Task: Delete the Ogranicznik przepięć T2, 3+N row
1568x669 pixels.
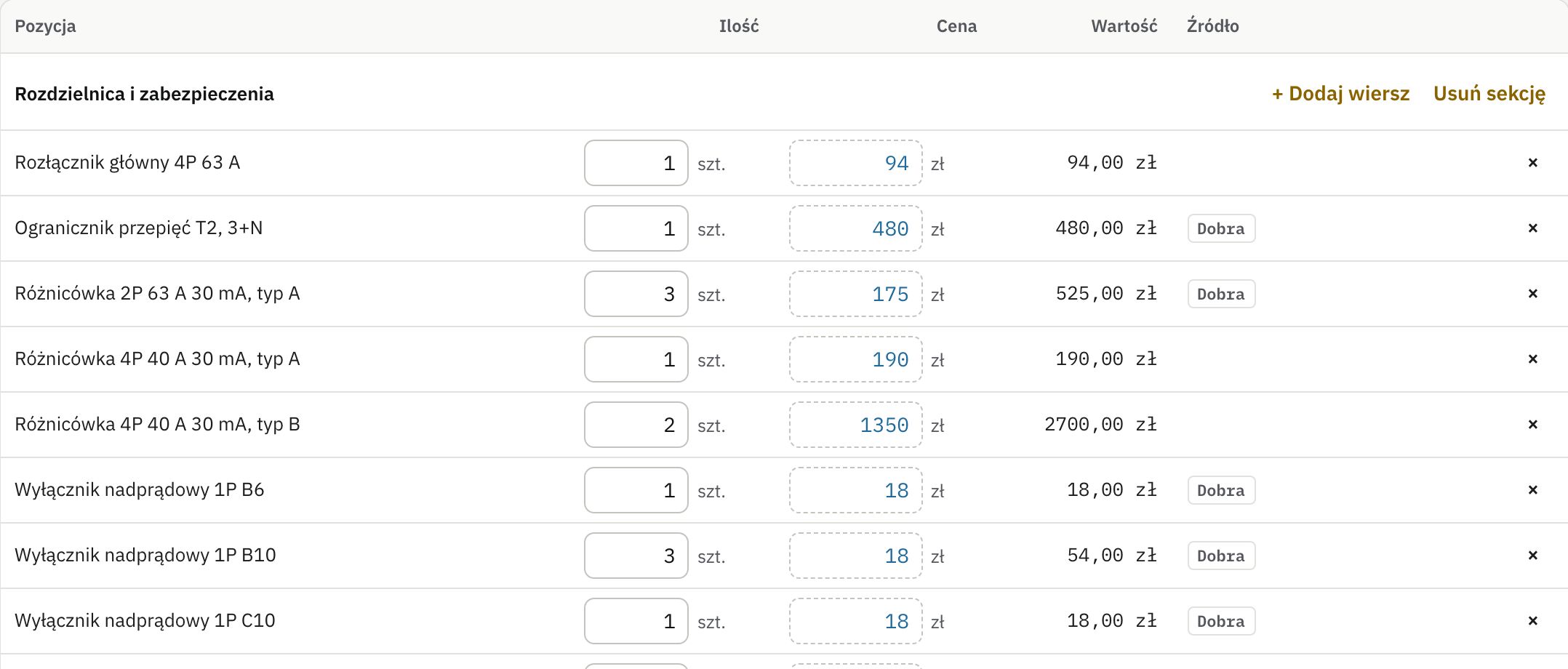Action: pyautogui.click(x=1532, y=228)
